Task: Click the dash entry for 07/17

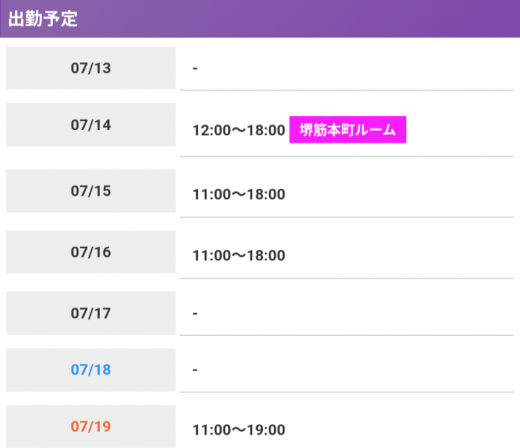Action: 195,314
